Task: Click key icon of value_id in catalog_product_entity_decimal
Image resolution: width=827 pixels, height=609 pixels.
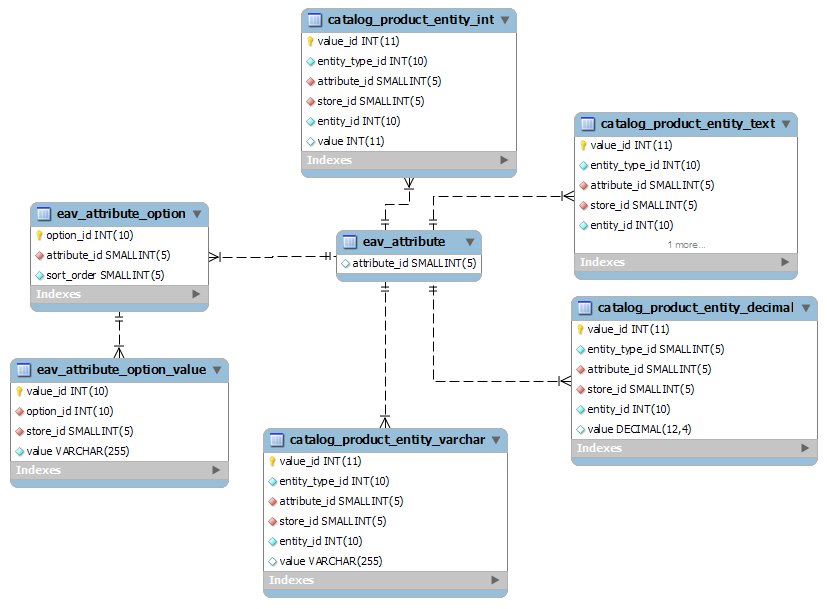Action: 580,330
